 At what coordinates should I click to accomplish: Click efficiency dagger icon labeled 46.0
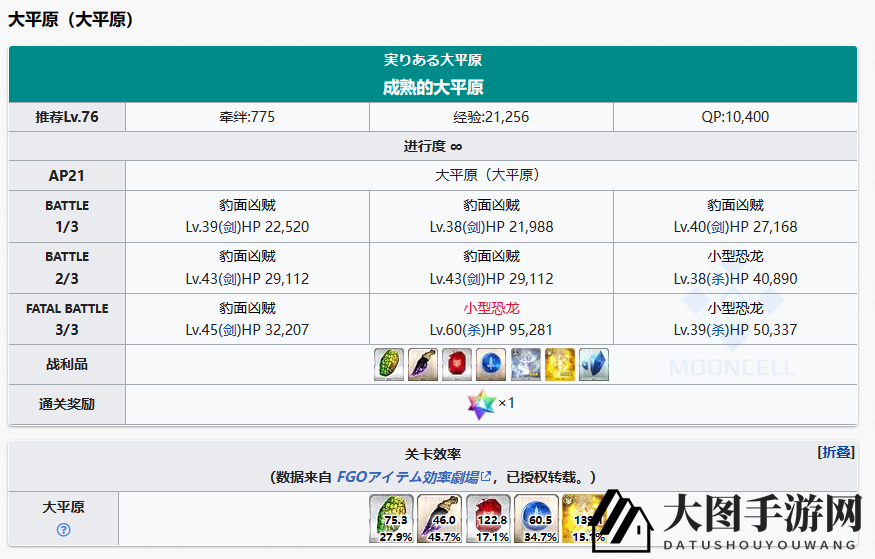click(440, 520)
